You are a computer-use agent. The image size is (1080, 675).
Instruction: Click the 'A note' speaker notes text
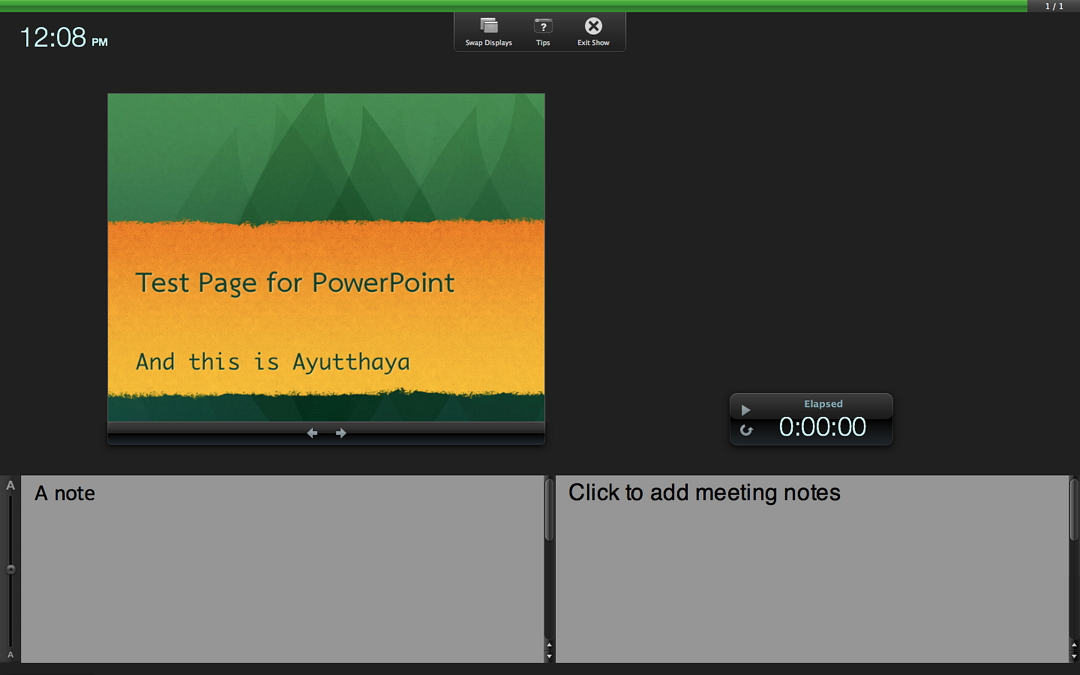pyautogui.click(x=65, y=493)
